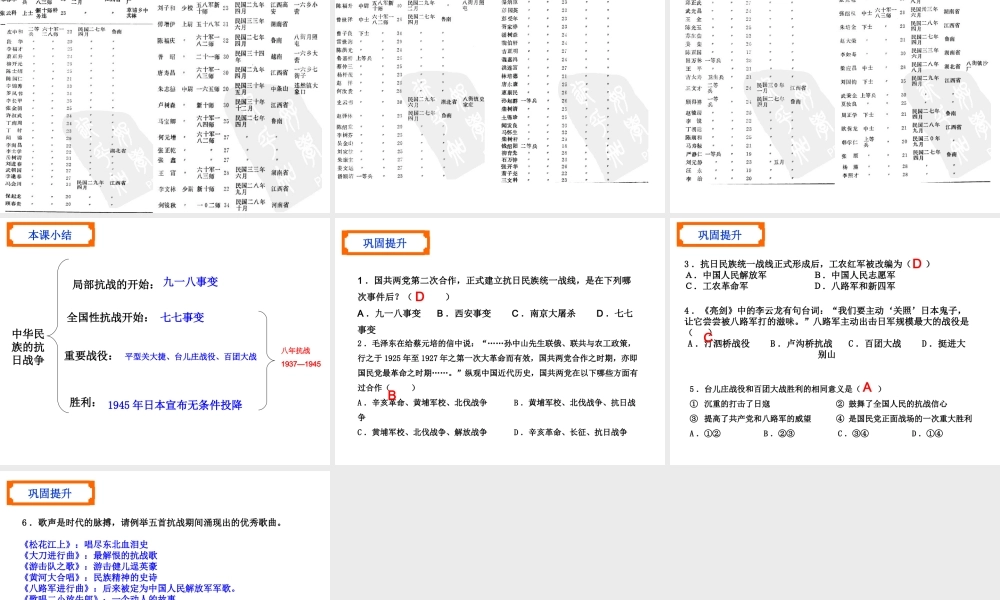The height and width of the screenshot is (600, 1000).
Task: Click the 局部抗战的开始 label
Action: click(x=113, y=284)
